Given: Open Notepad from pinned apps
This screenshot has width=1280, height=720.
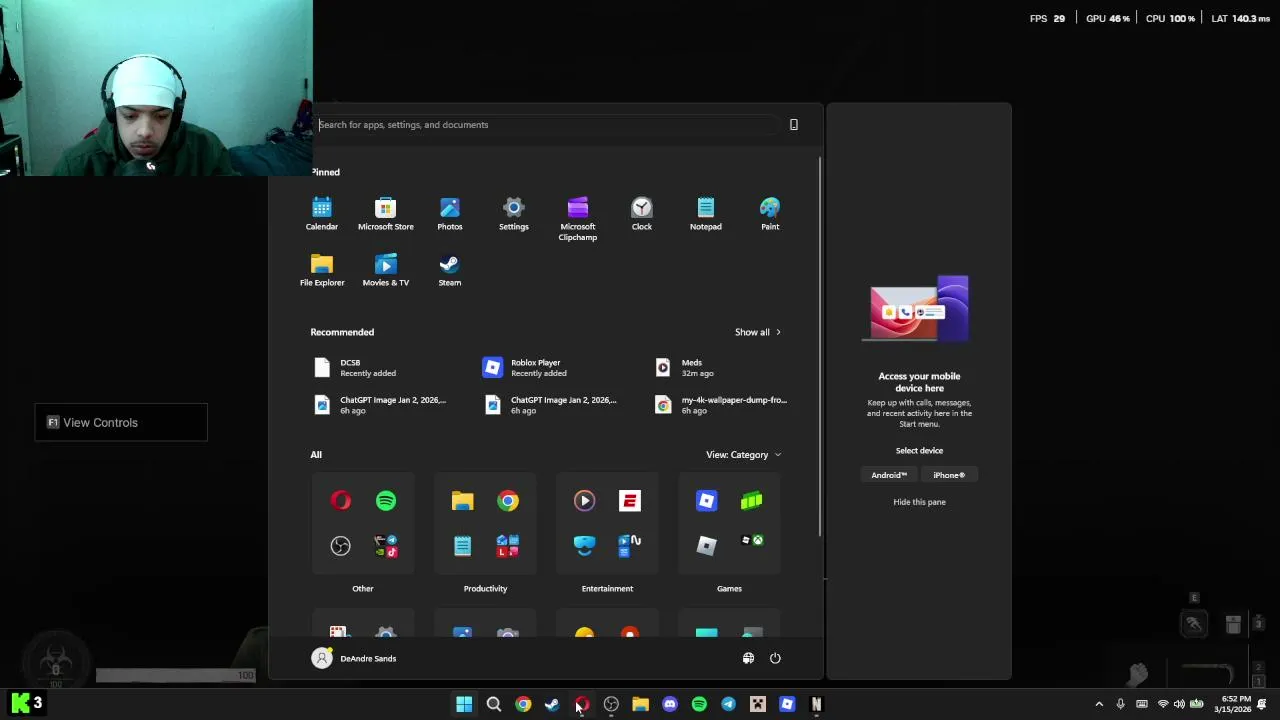Looking at the screenshot, I should click(705, 213).
